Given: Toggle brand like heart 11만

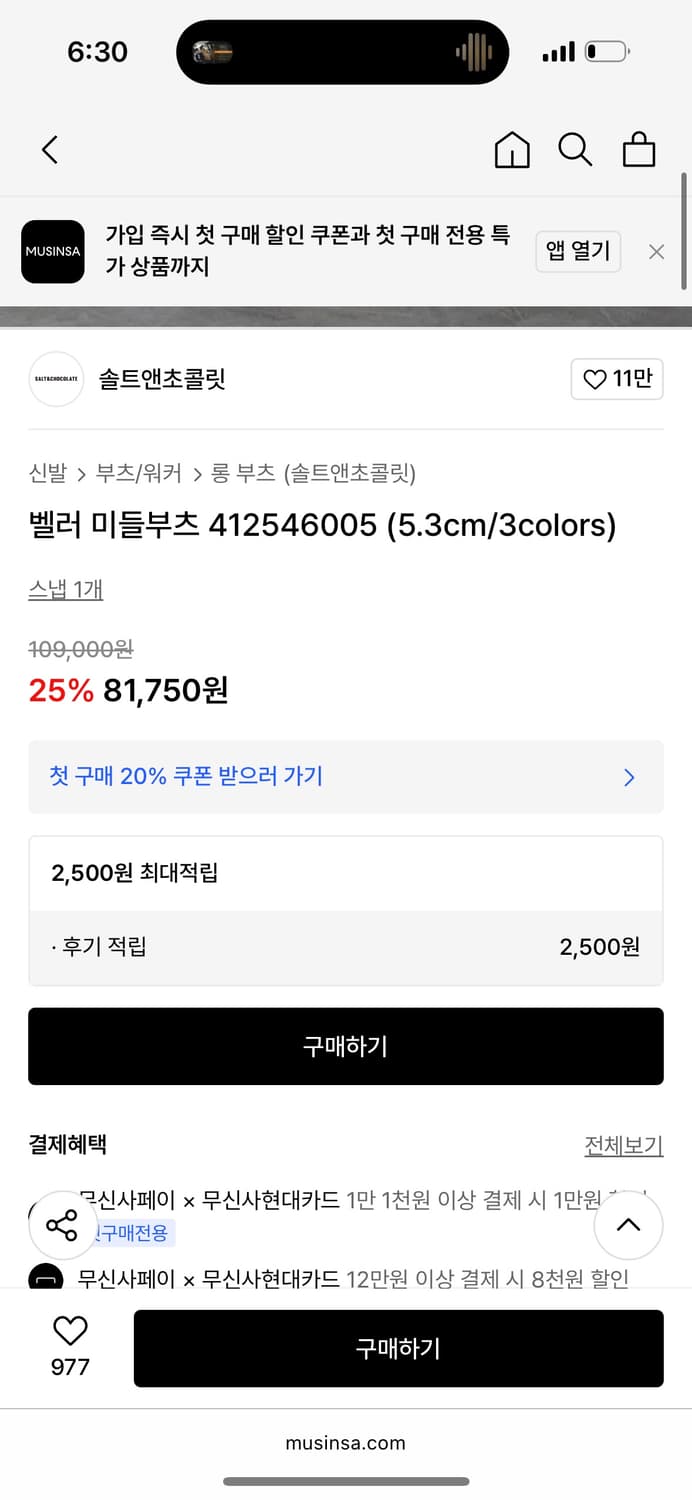Looking at the screenshot, I should pos(617,379).
